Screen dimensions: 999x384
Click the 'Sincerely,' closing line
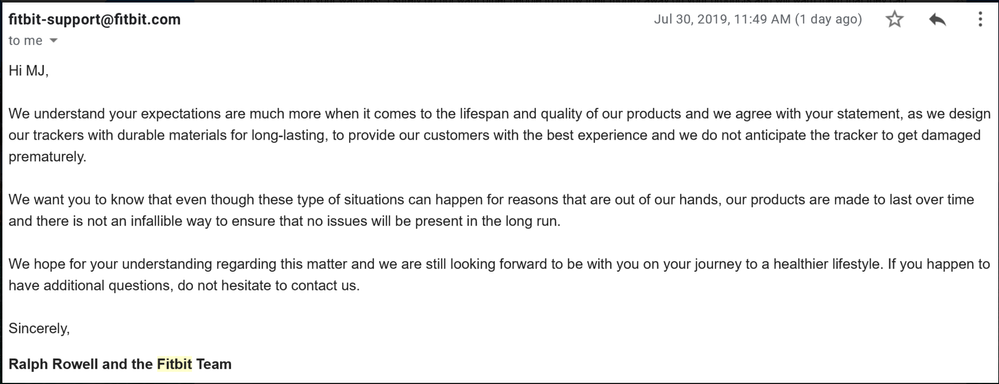coord(39,329)
